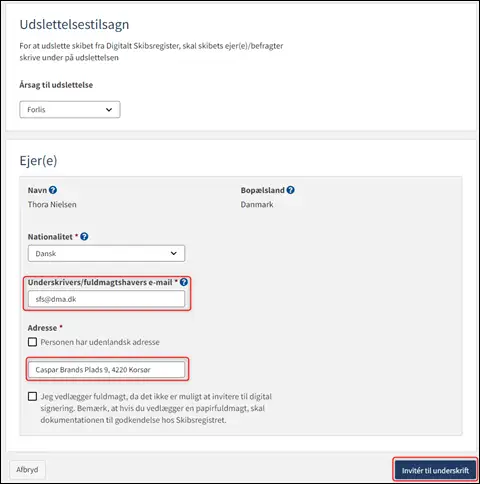This screenshot has height=484, width=480.
Task: Click the Afbryd button
Action: pos(27,470)
